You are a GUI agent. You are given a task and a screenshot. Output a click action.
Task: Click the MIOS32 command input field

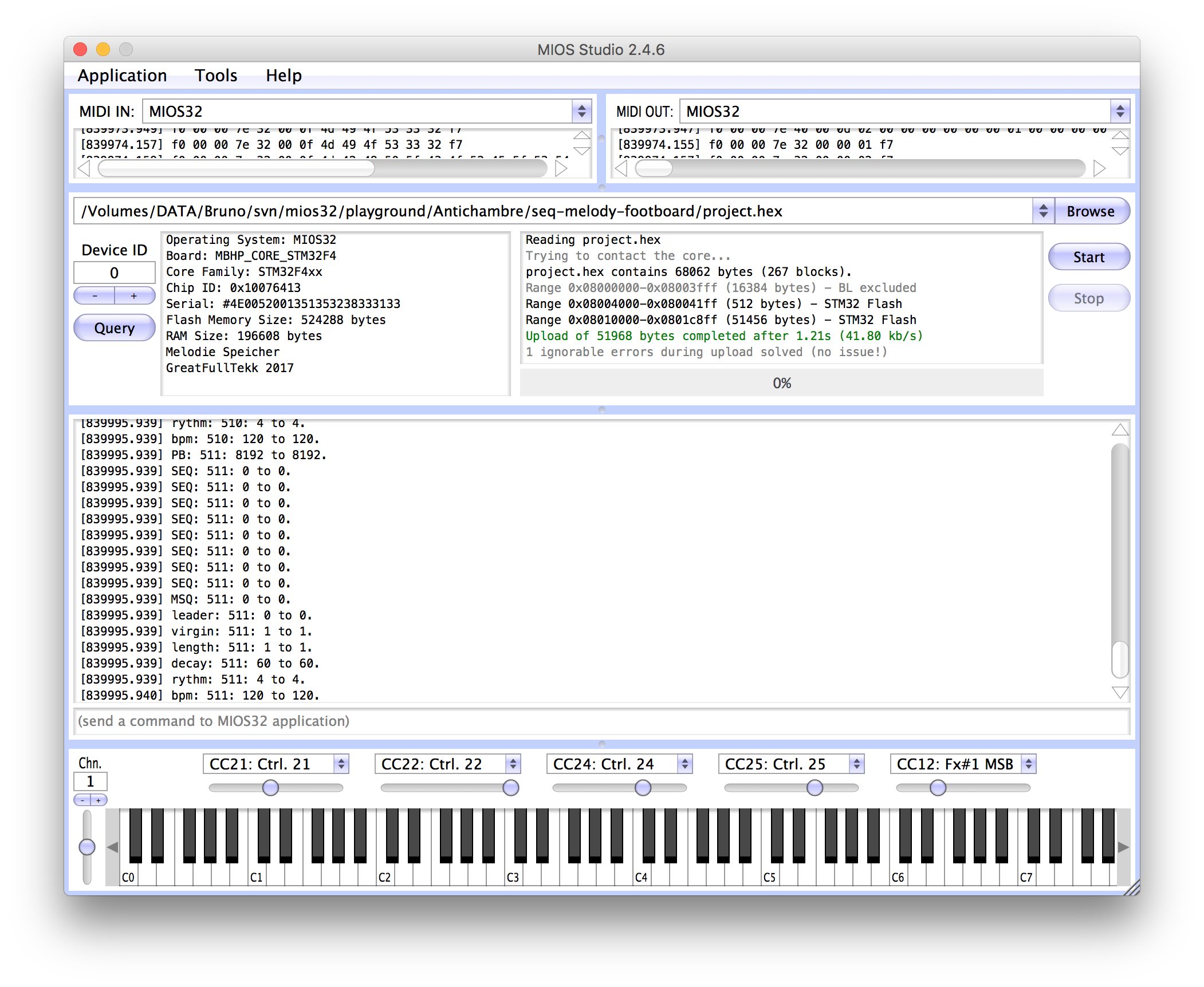(x=601, y=721)
